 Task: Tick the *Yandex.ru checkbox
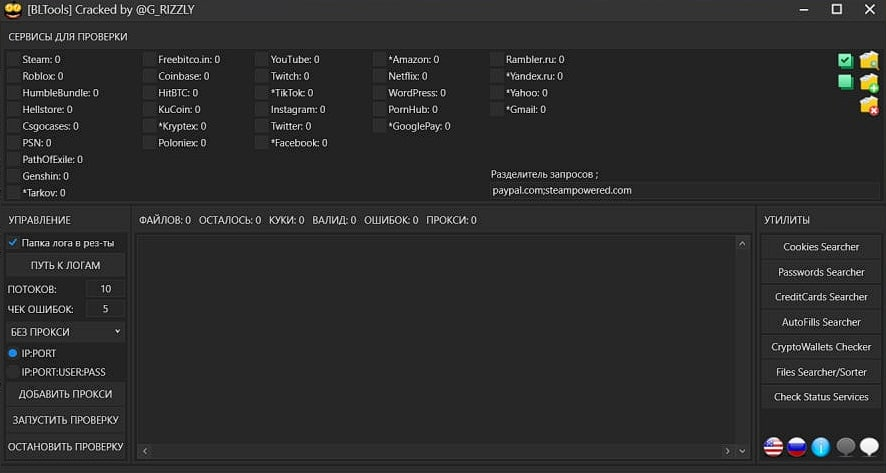click(x=497, y=76)
